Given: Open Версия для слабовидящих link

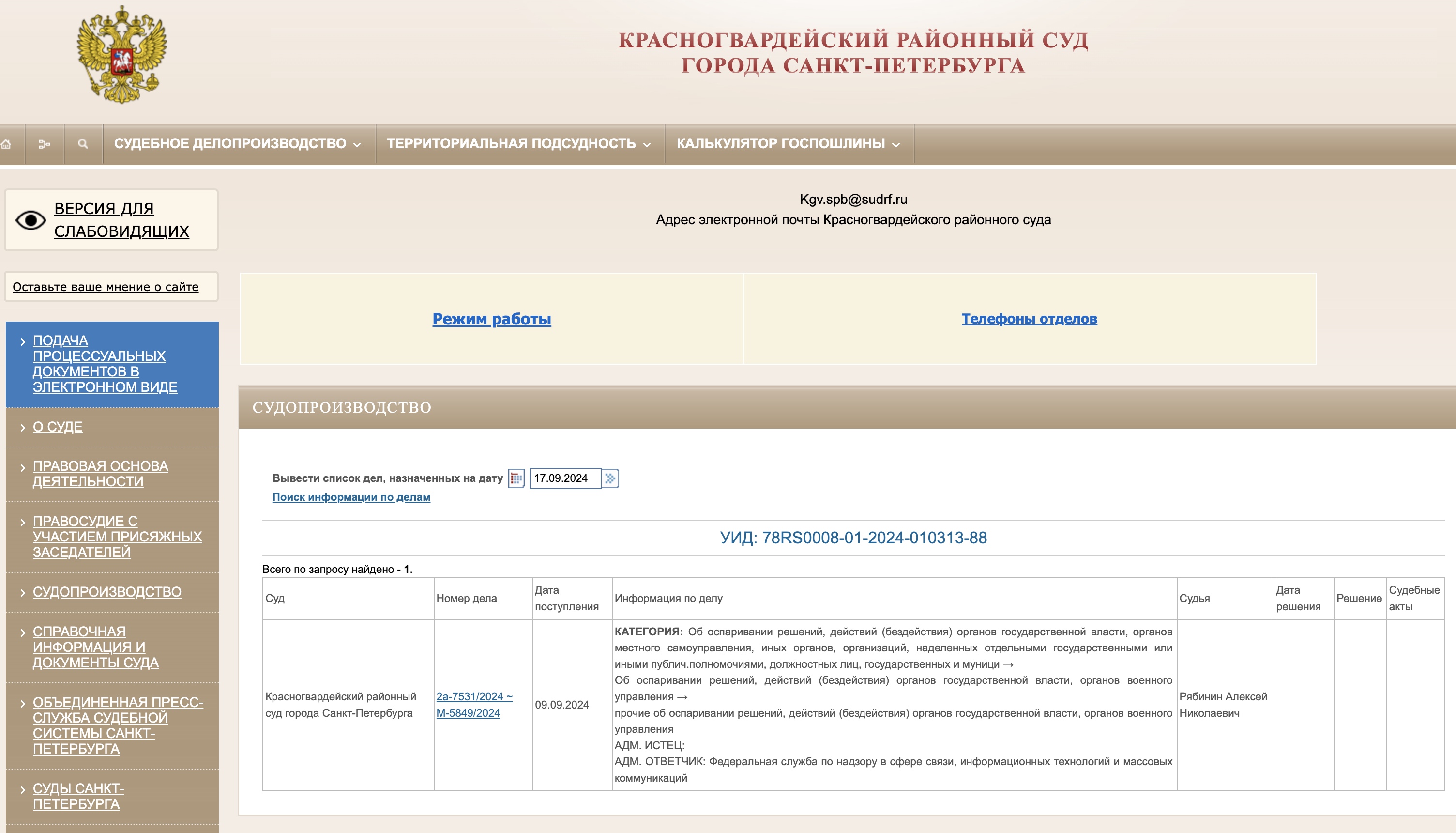Looking at the screenshot, I should 121,220.
